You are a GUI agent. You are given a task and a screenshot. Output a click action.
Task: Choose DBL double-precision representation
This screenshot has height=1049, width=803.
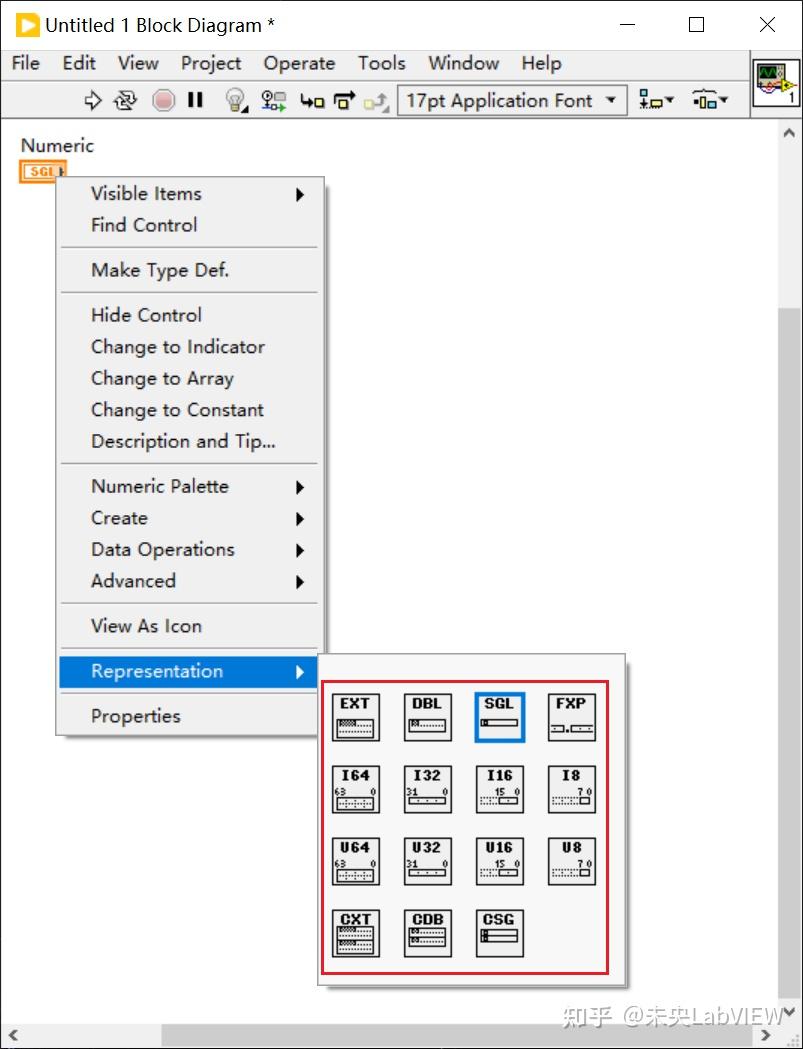click(x=428, y=717)
